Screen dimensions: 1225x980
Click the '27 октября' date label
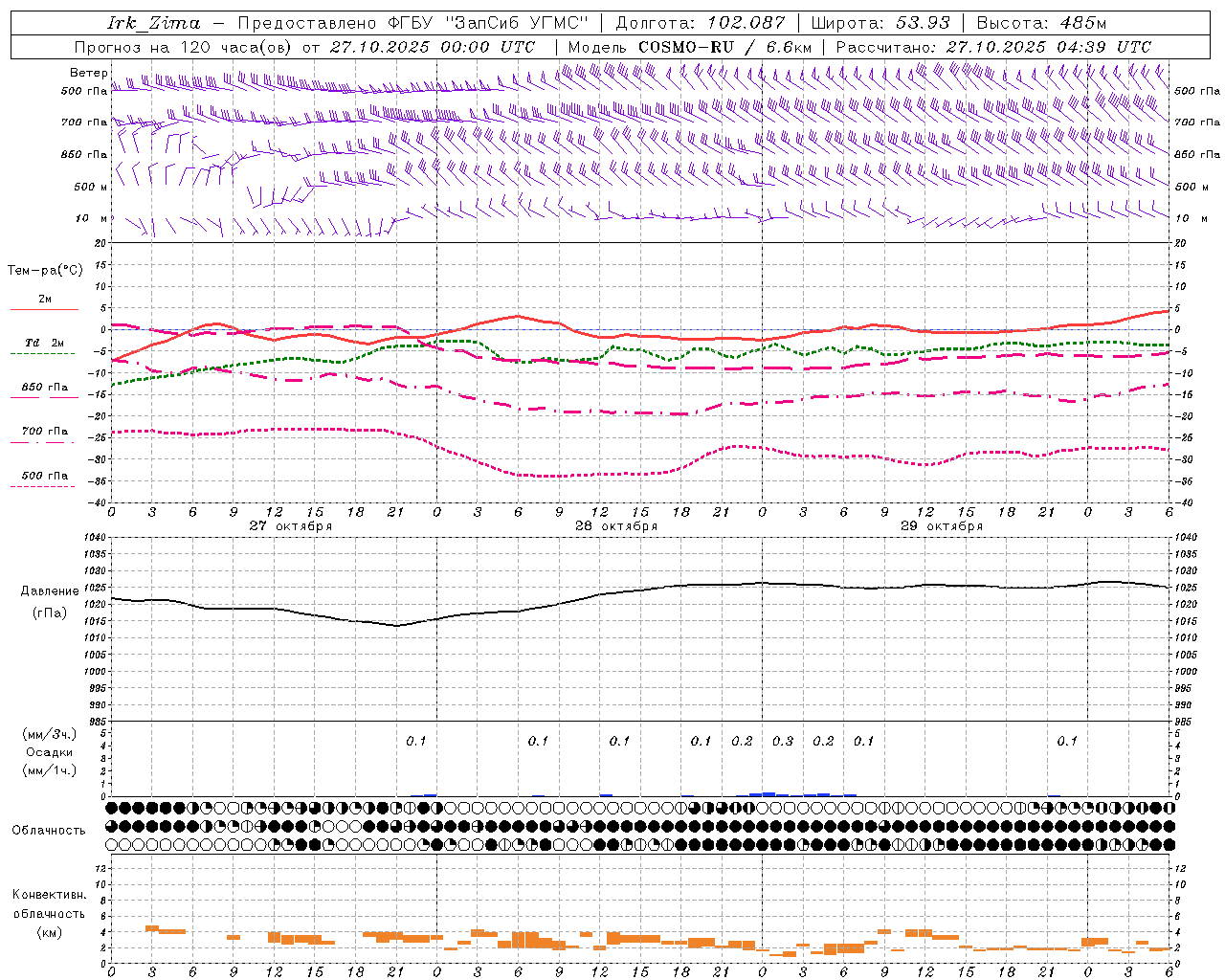[291, 526]
